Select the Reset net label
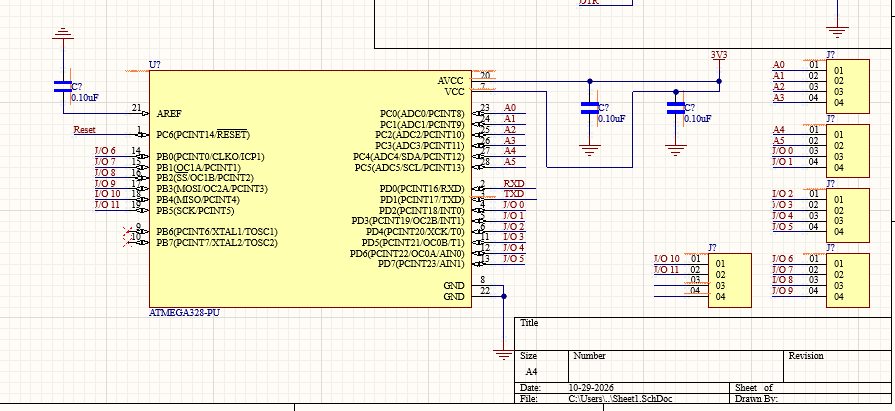Screen dimensions: 895x411 pyautogui.click(x=84, y=130)
